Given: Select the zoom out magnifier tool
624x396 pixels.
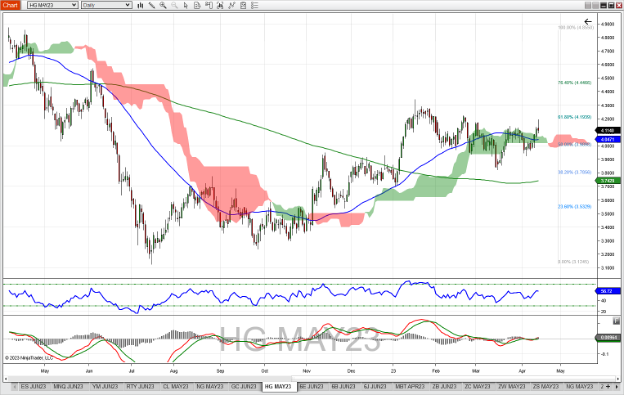Looking at the screenshot, I should [x=174, y=5].
